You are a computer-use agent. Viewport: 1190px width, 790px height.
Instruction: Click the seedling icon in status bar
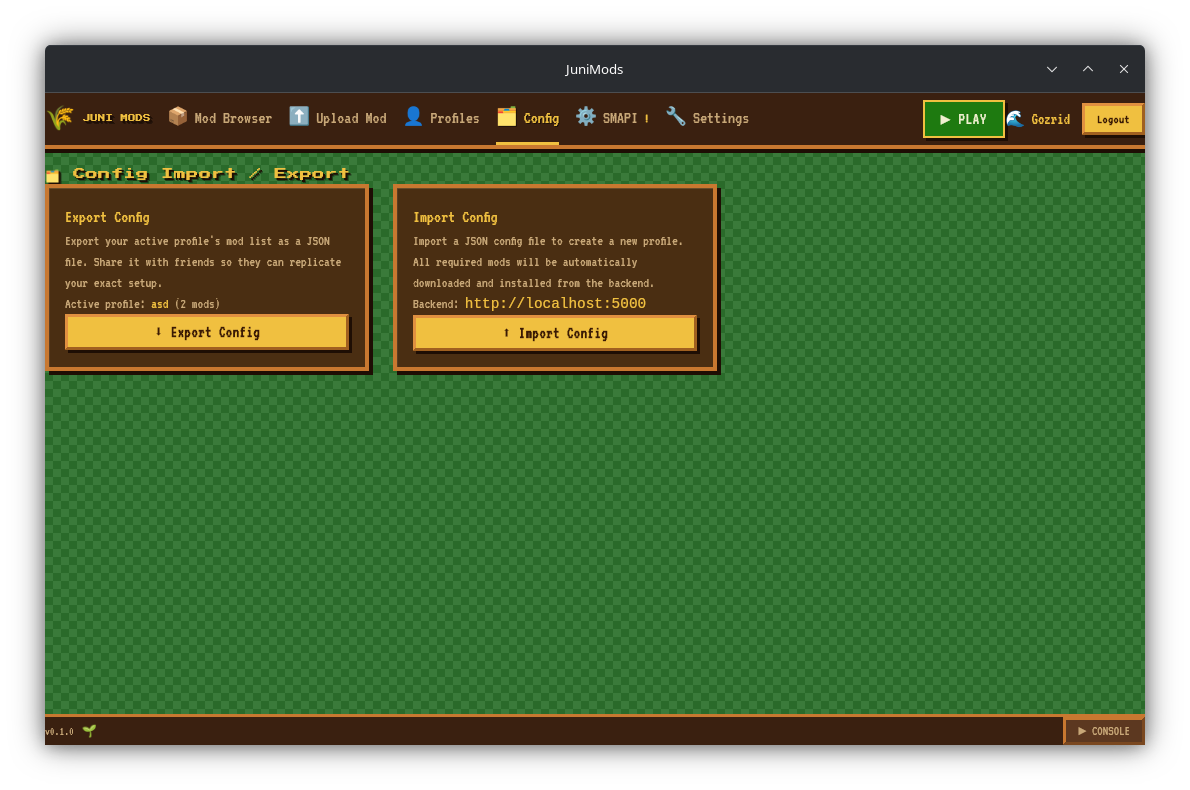tap(90, 731)
